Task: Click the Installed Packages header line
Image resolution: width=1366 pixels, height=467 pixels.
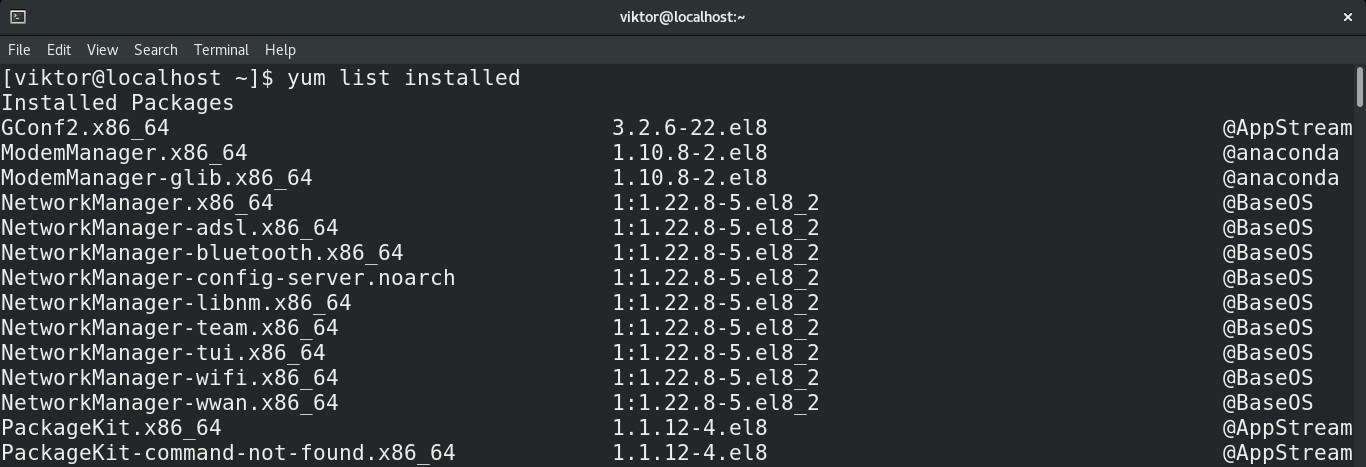Action: tap(117, 103)
